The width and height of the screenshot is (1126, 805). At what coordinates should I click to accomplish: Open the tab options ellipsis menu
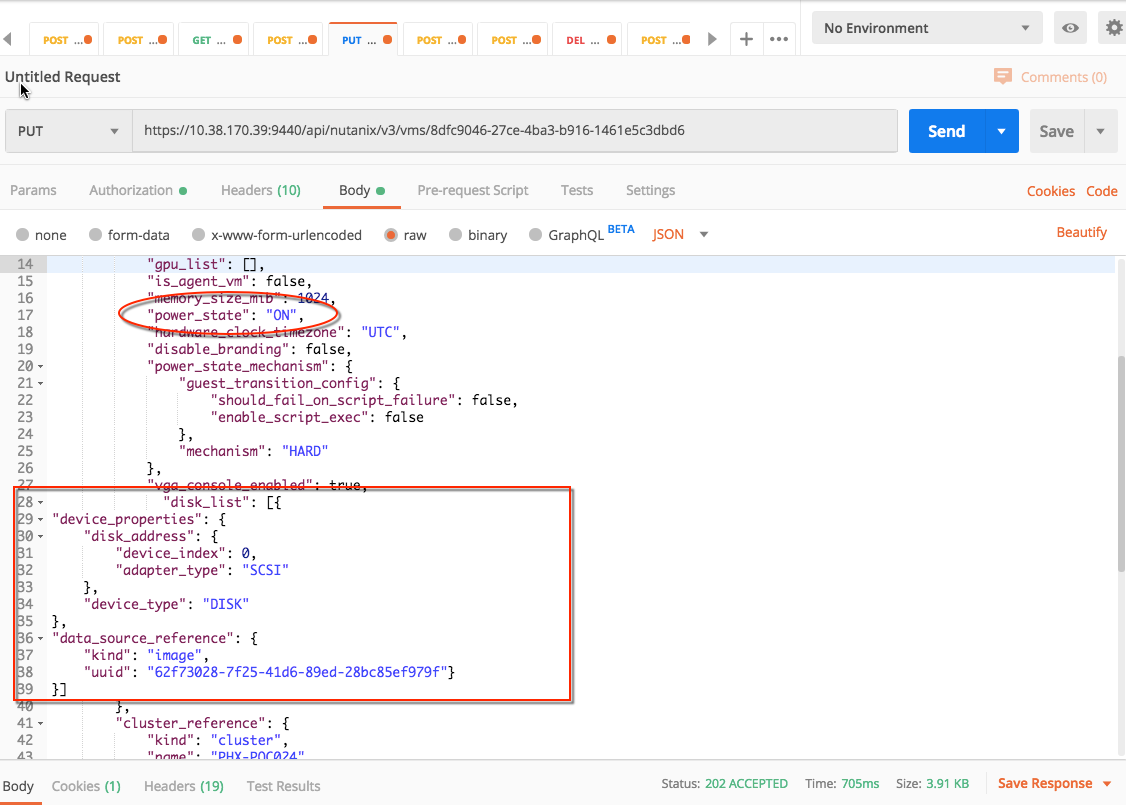coord(779,39)
